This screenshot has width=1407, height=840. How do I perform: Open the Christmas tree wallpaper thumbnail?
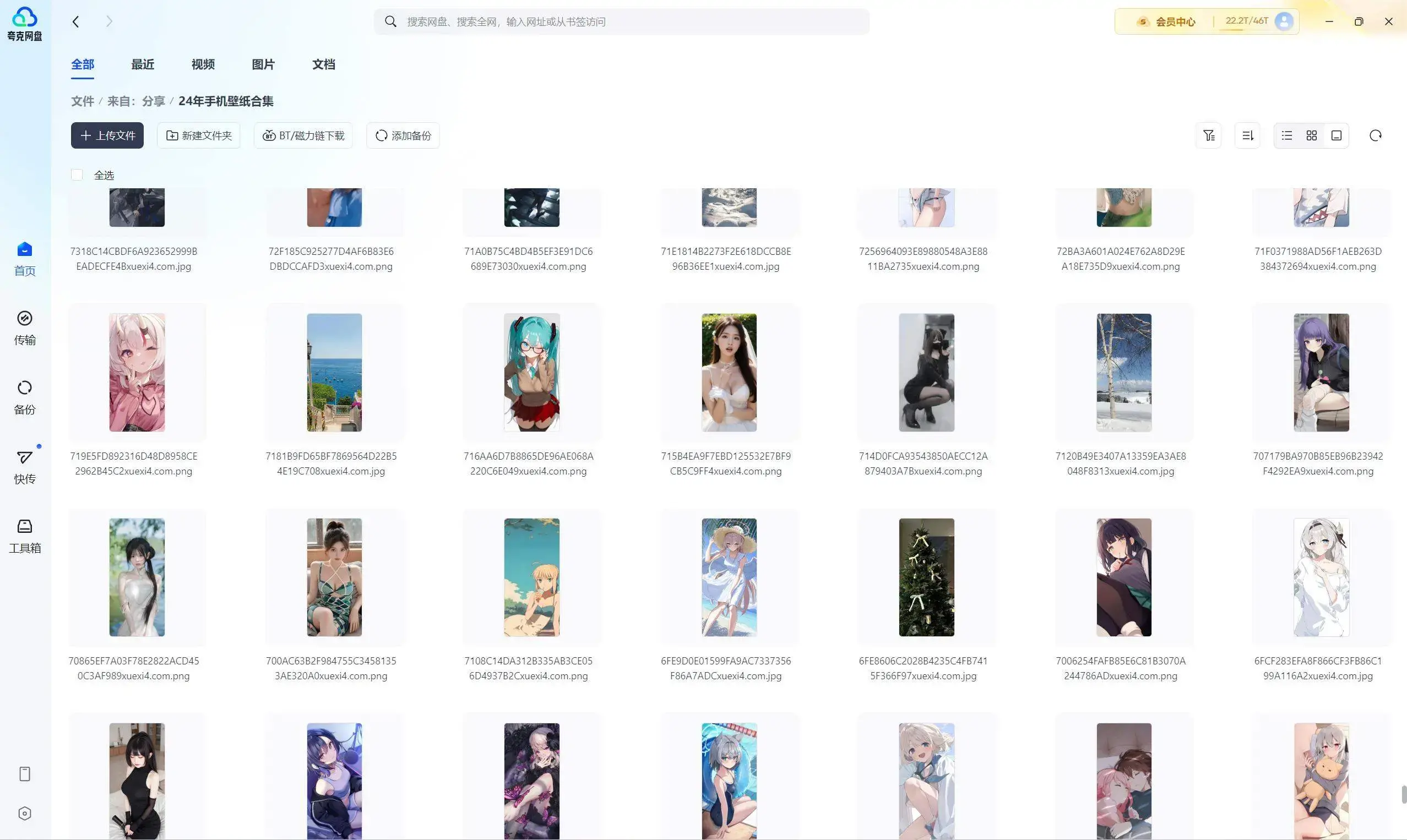926,577
